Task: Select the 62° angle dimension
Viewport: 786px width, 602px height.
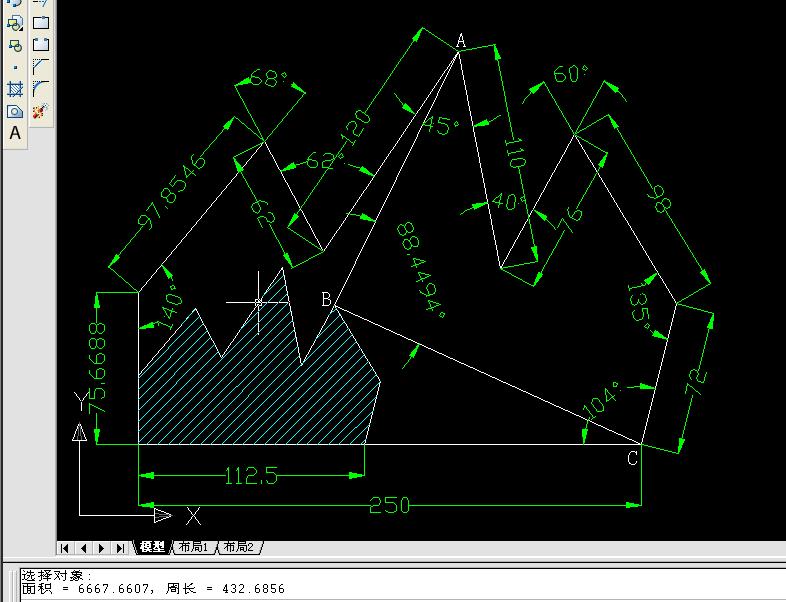Action: pos(325,161)
